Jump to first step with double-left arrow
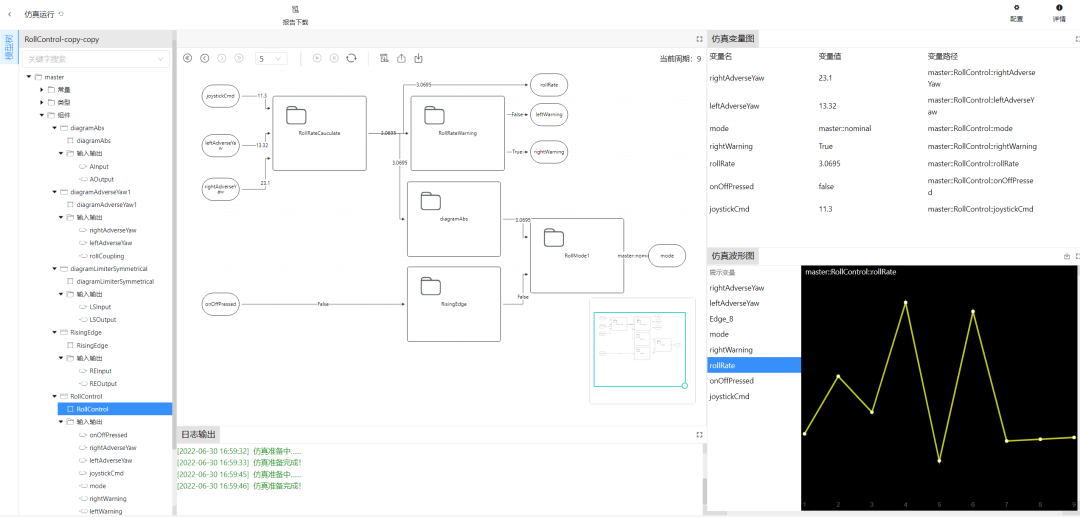The image size is (1080, 517). coord(187,59)
